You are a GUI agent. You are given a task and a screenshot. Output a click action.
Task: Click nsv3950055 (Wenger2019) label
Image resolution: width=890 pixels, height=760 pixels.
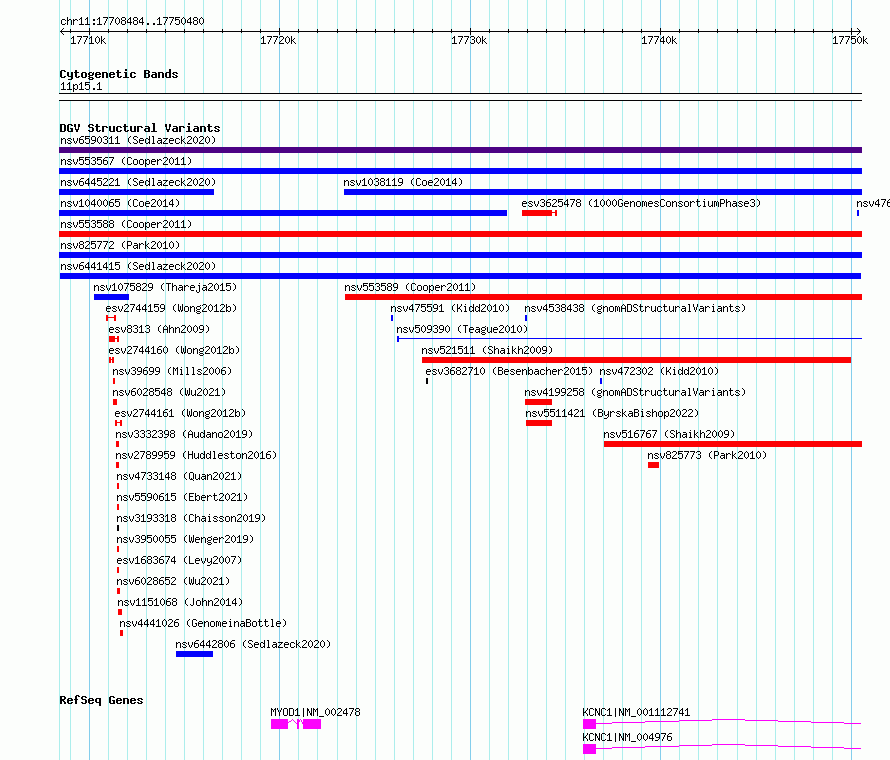185,539
